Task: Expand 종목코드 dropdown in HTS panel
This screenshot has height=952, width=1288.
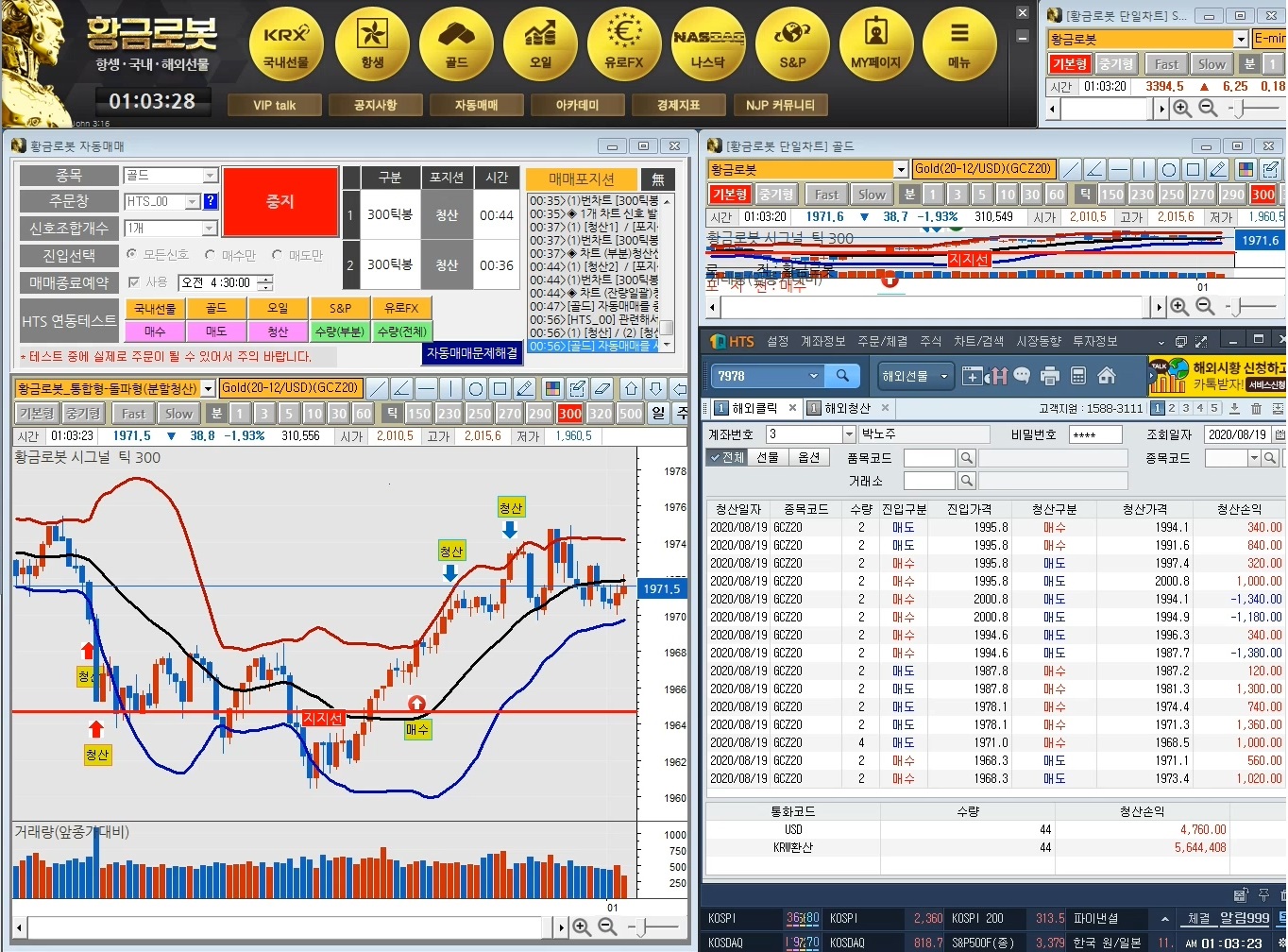Action: (x=1255, y=458)
